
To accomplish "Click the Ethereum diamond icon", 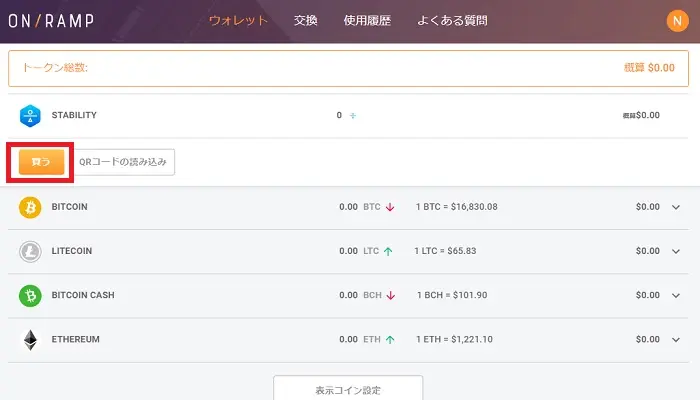I will [31, 340].
